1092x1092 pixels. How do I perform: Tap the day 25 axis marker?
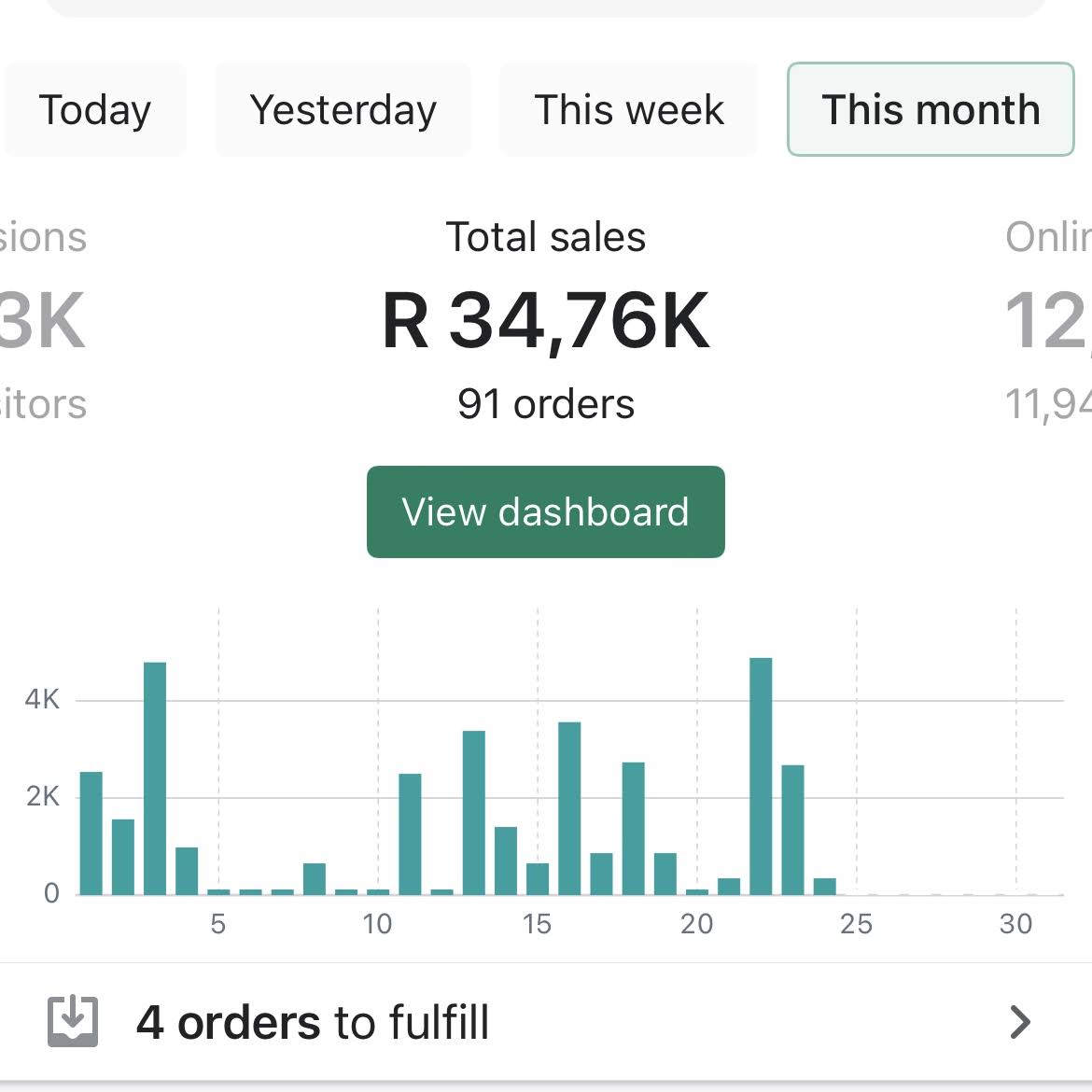(x=856, y=924)
